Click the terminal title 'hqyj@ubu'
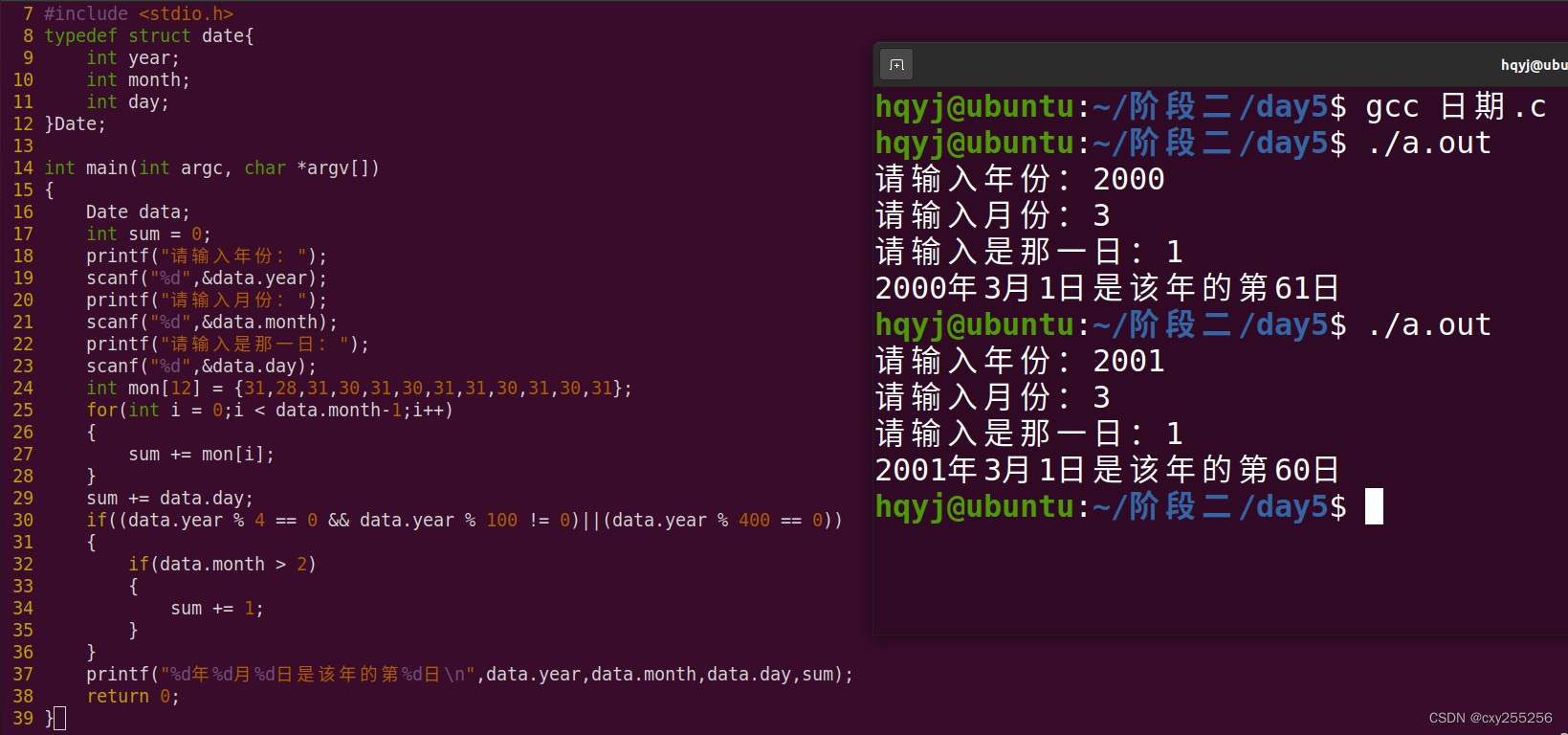This screenshot has height=735, width=1568. pos(1534,65)
